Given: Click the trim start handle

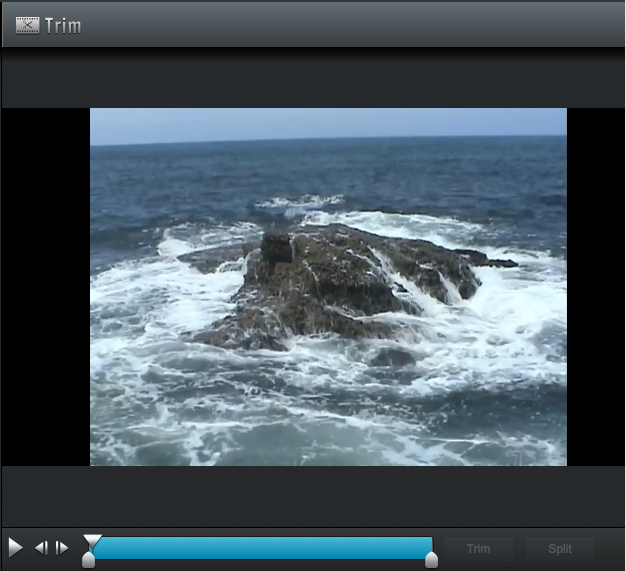Looking at the screenshot, I should [89, 561].
